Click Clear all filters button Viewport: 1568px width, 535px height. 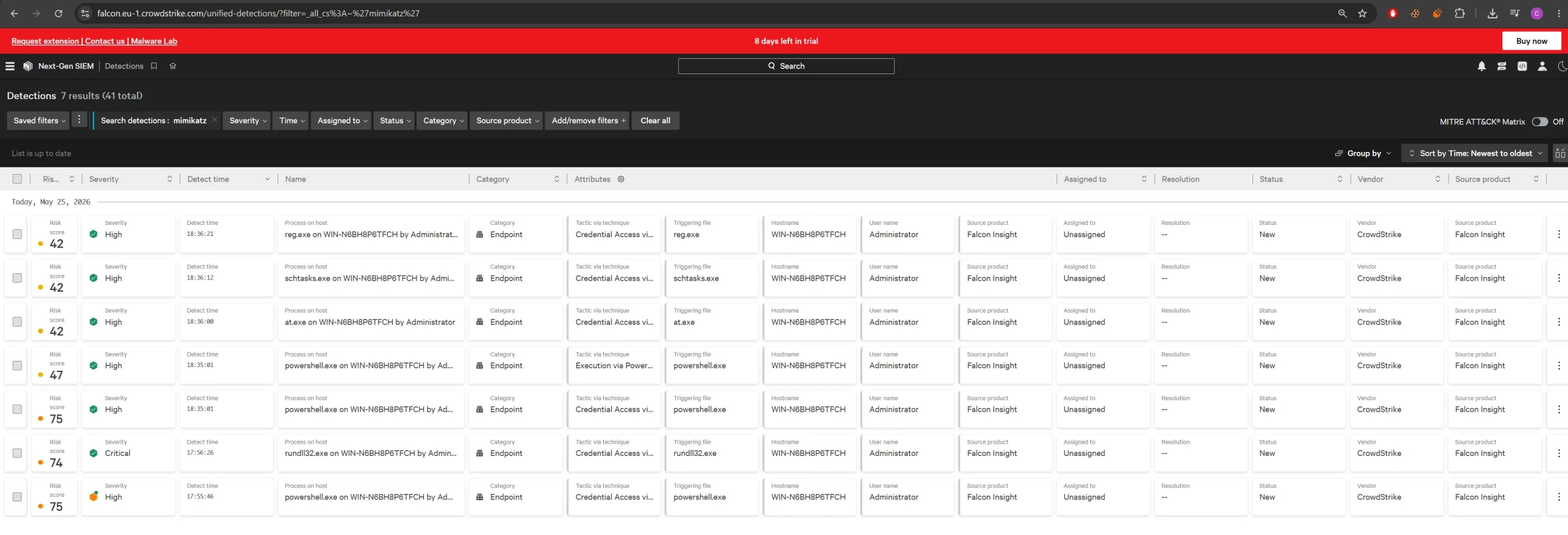coord(655,120)
